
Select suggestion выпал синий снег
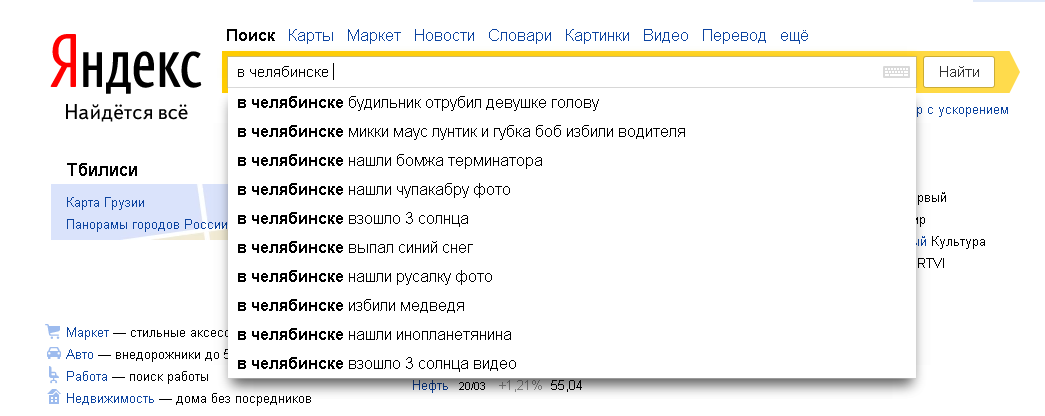point(572,248)
